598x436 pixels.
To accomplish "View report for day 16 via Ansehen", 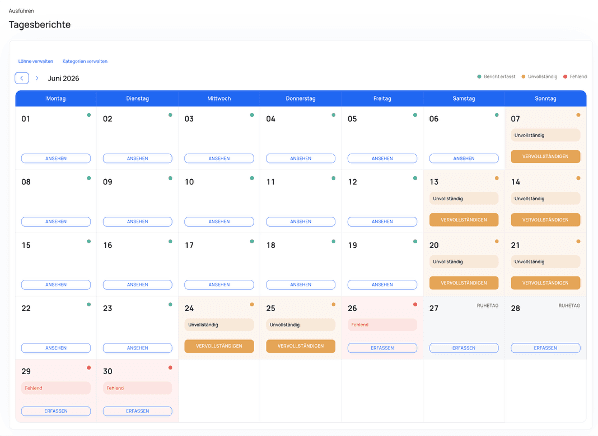I will tap(137, 285).
